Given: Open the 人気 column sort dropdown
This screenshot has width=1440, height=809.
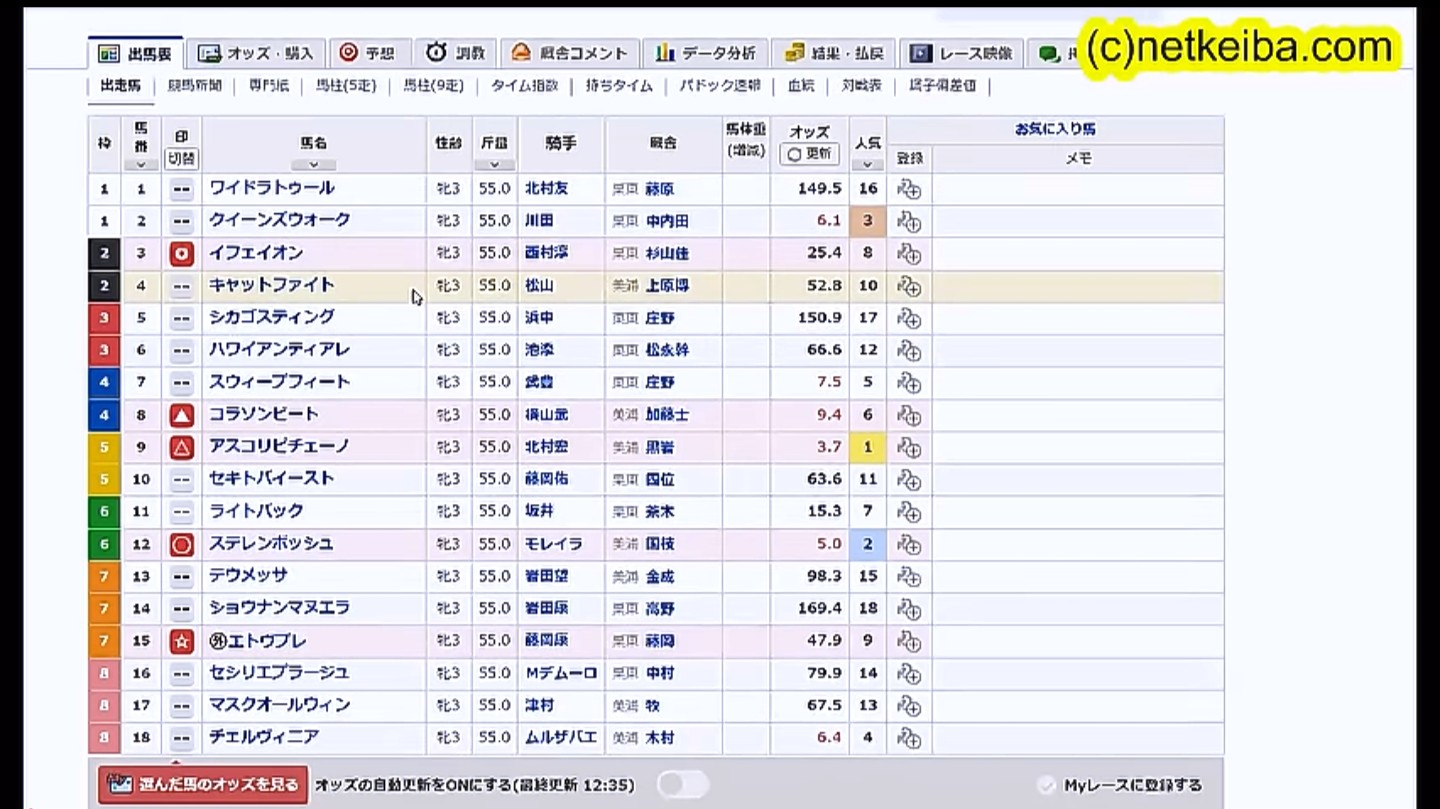Looking at the screenshot, I should pos(867,165).
